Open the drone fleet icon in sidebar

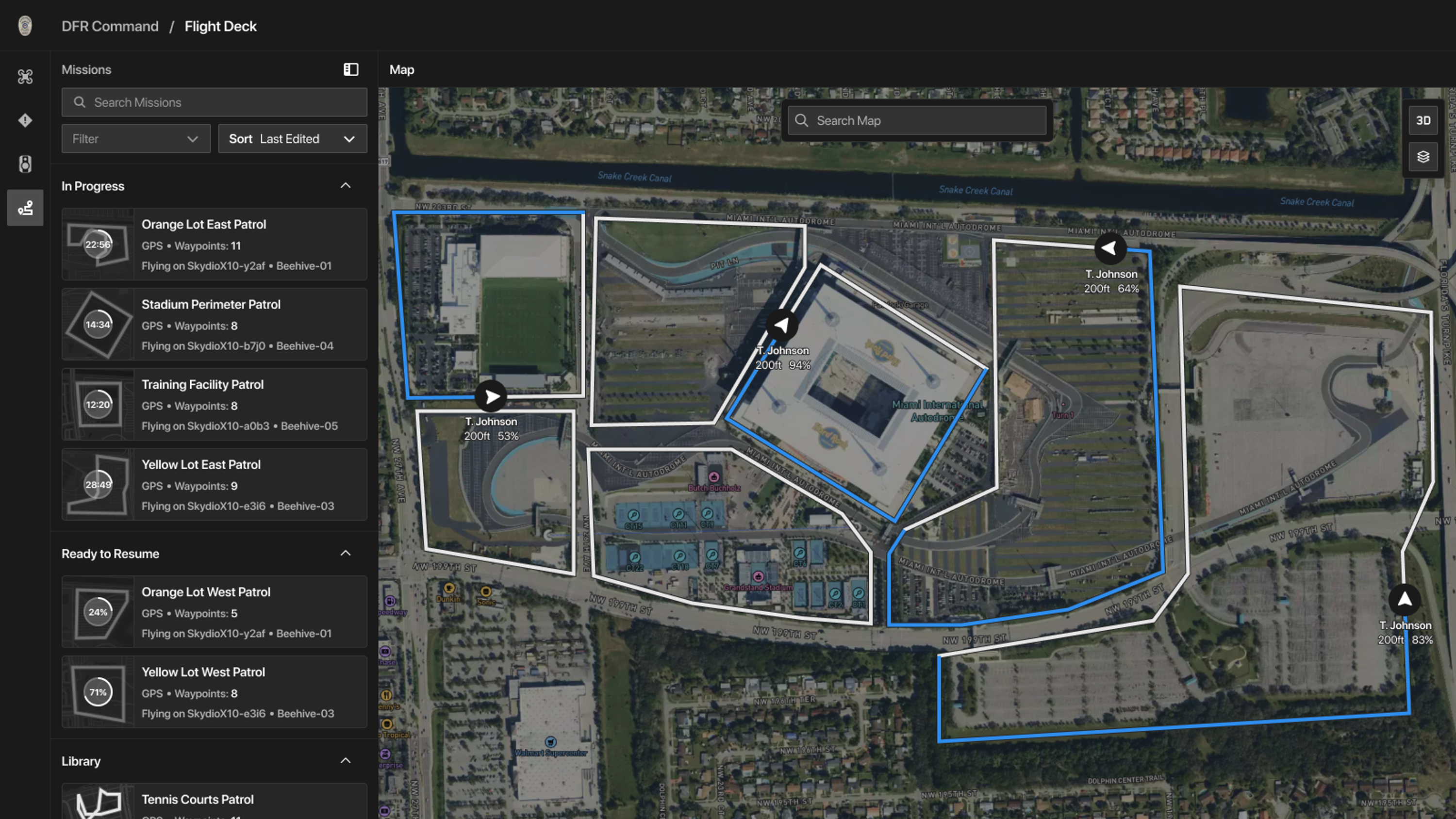coord(25,76)
